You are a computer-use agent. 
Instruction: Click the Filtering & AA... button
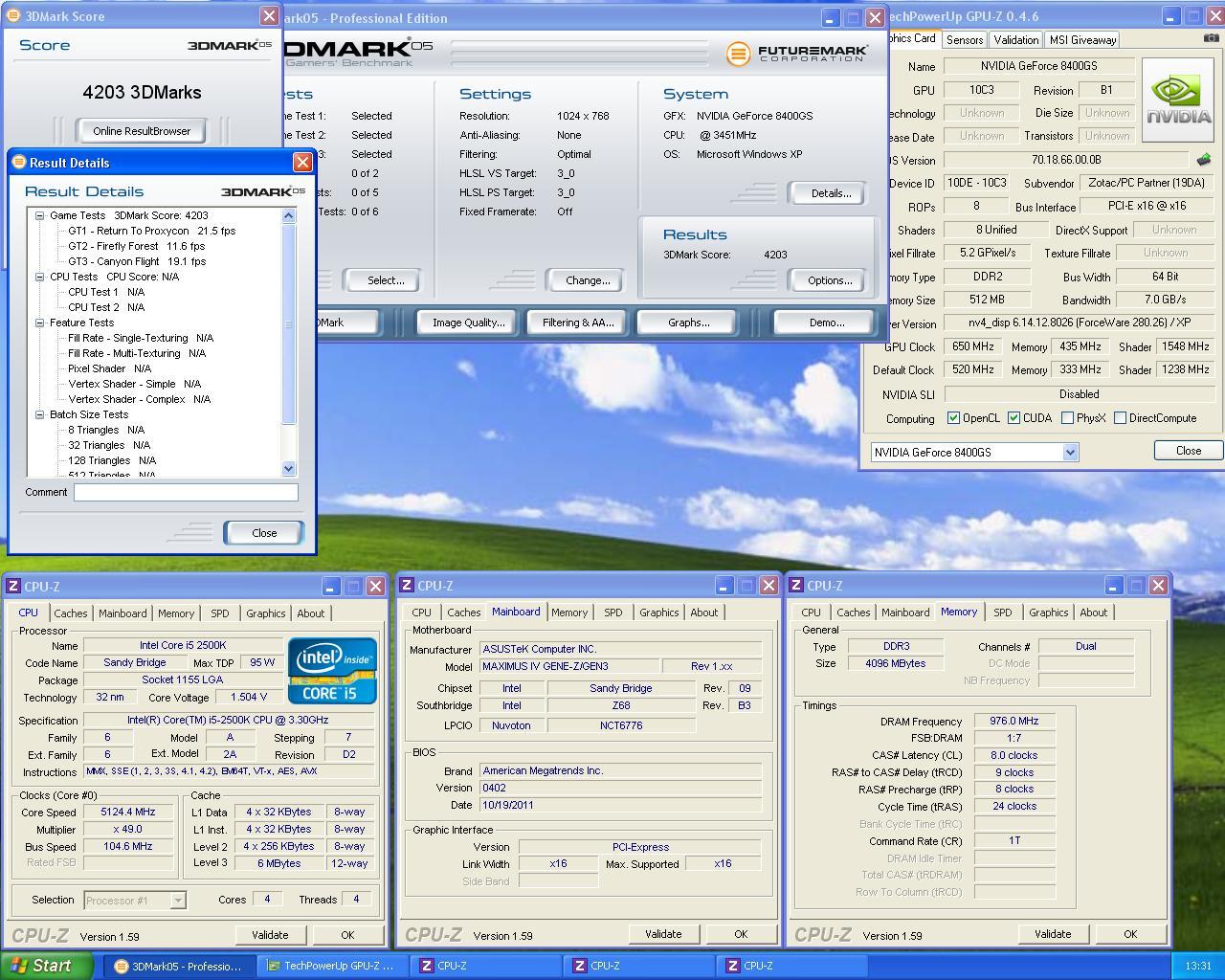click(x=578, y=323)
